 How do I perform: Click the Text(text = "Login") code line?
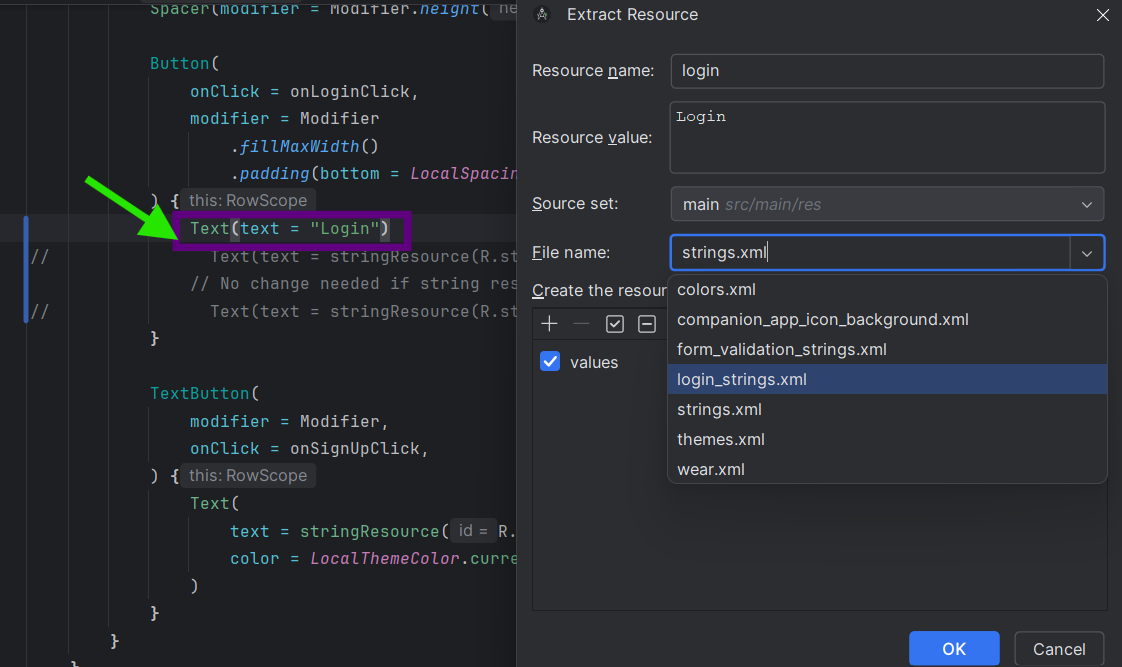[x=290, y=229]
